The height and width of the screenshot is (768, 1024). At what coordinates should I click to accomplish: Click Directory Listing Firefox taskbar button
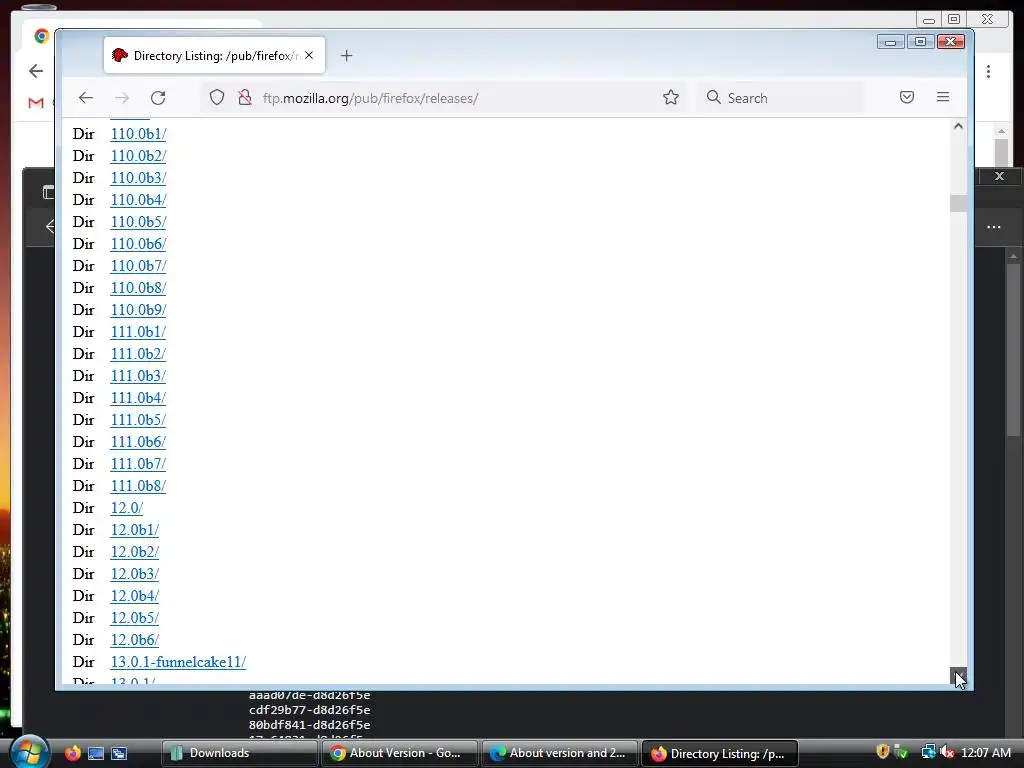[720, 753]
